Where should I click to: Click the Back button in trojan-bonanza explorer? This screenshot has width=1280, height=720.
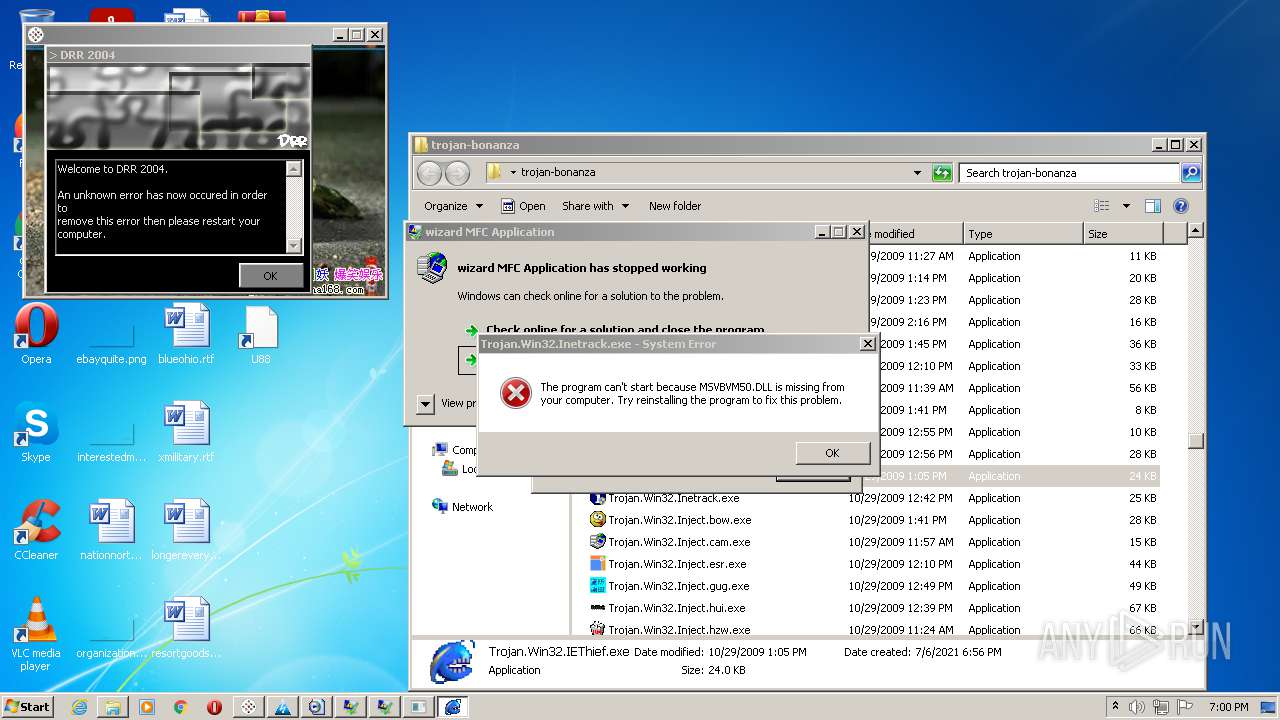[429, 173]
